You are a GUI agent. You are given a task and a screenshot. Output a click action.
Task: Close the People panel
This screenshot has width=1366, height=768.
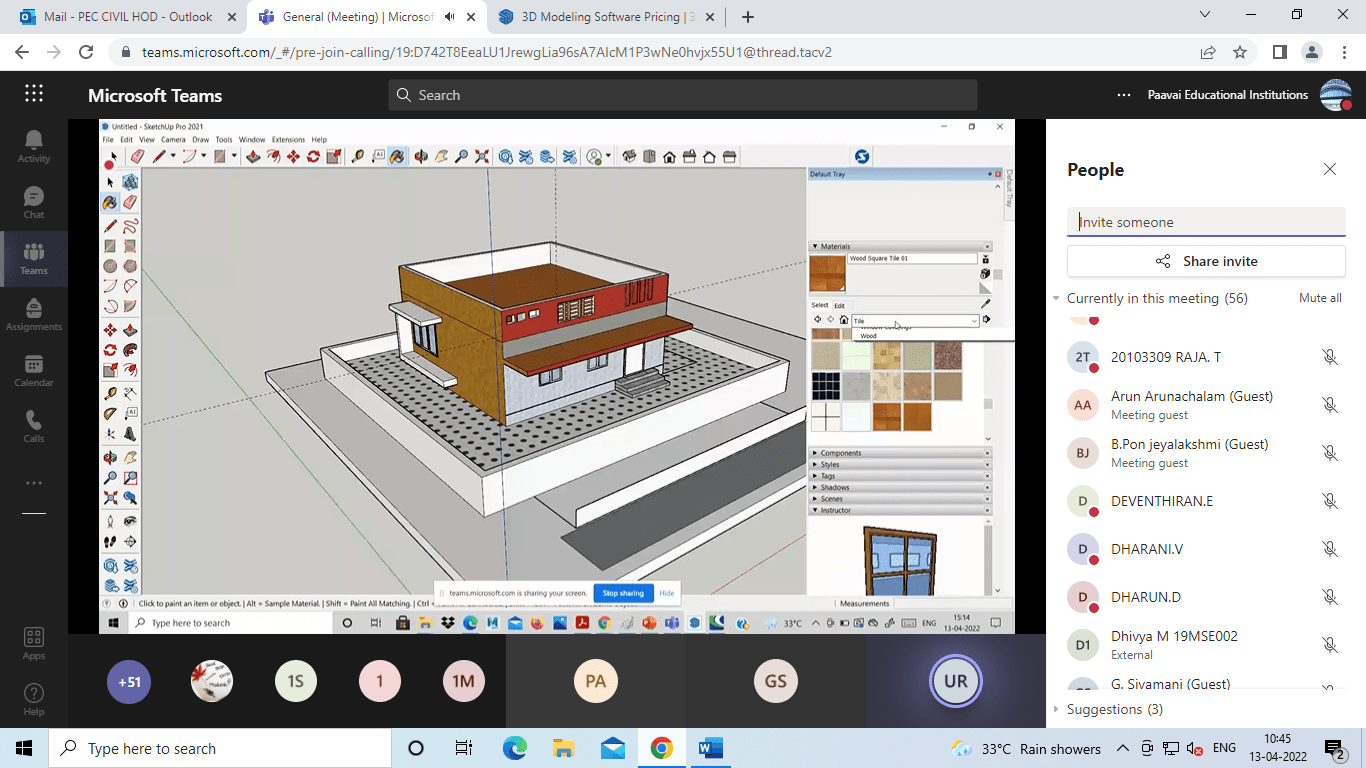coord(1329,170)
